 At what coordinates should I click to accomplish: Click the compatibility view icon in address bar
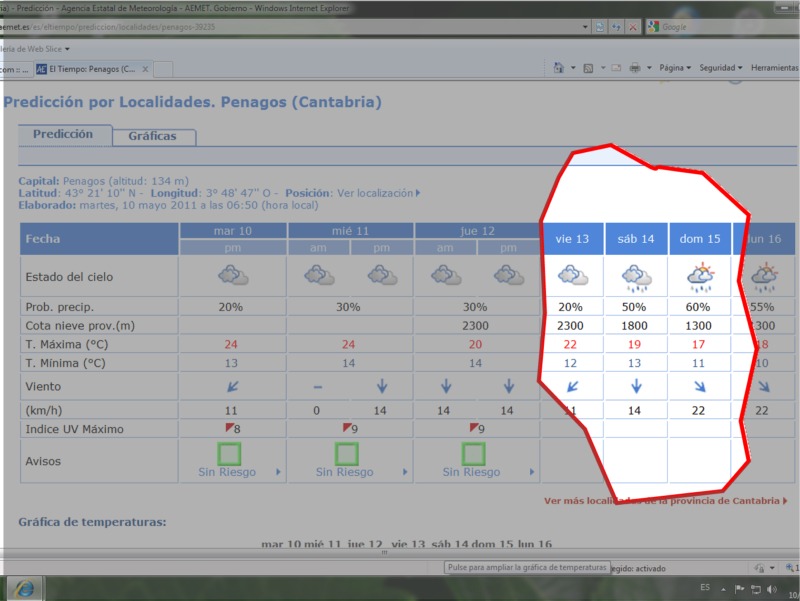[598, 27]
